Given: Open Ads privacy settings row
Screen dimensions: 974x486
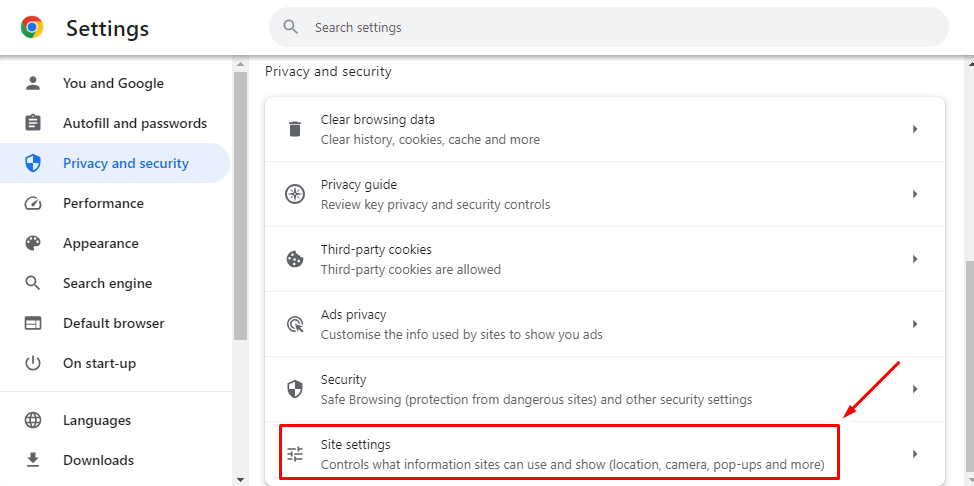Looking at the screenshot, I should [x=604, y=324].
